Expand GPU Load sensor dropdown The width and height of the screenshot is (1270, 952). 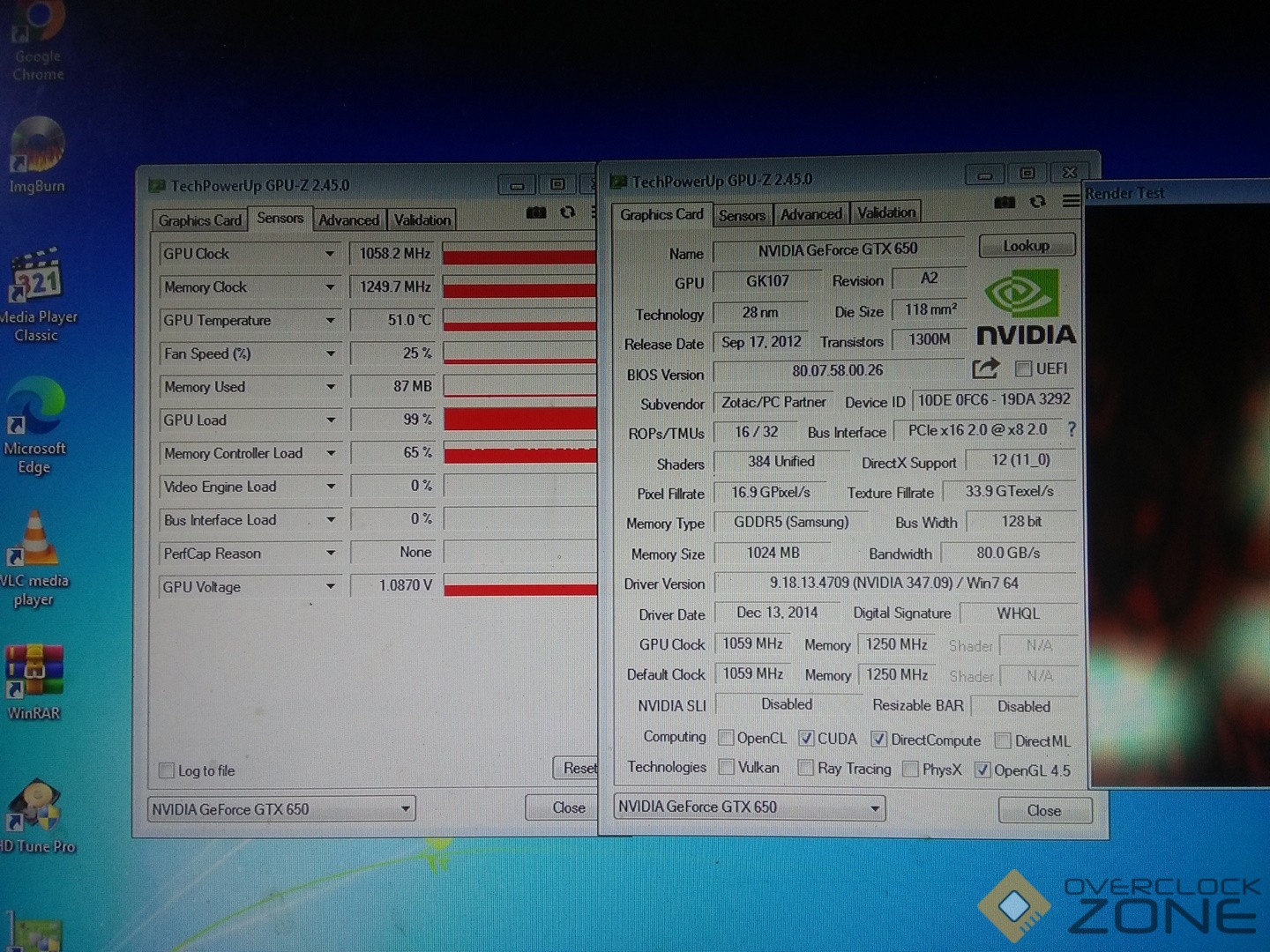pyautogui.click(x=330, y=420)
